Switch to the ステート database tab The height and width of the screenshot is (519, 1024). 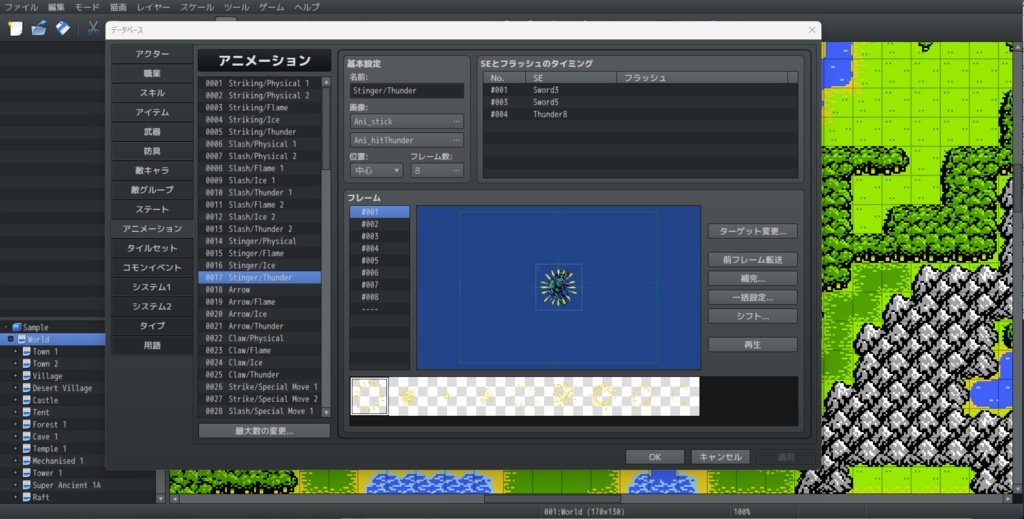[x=152, y=210]
